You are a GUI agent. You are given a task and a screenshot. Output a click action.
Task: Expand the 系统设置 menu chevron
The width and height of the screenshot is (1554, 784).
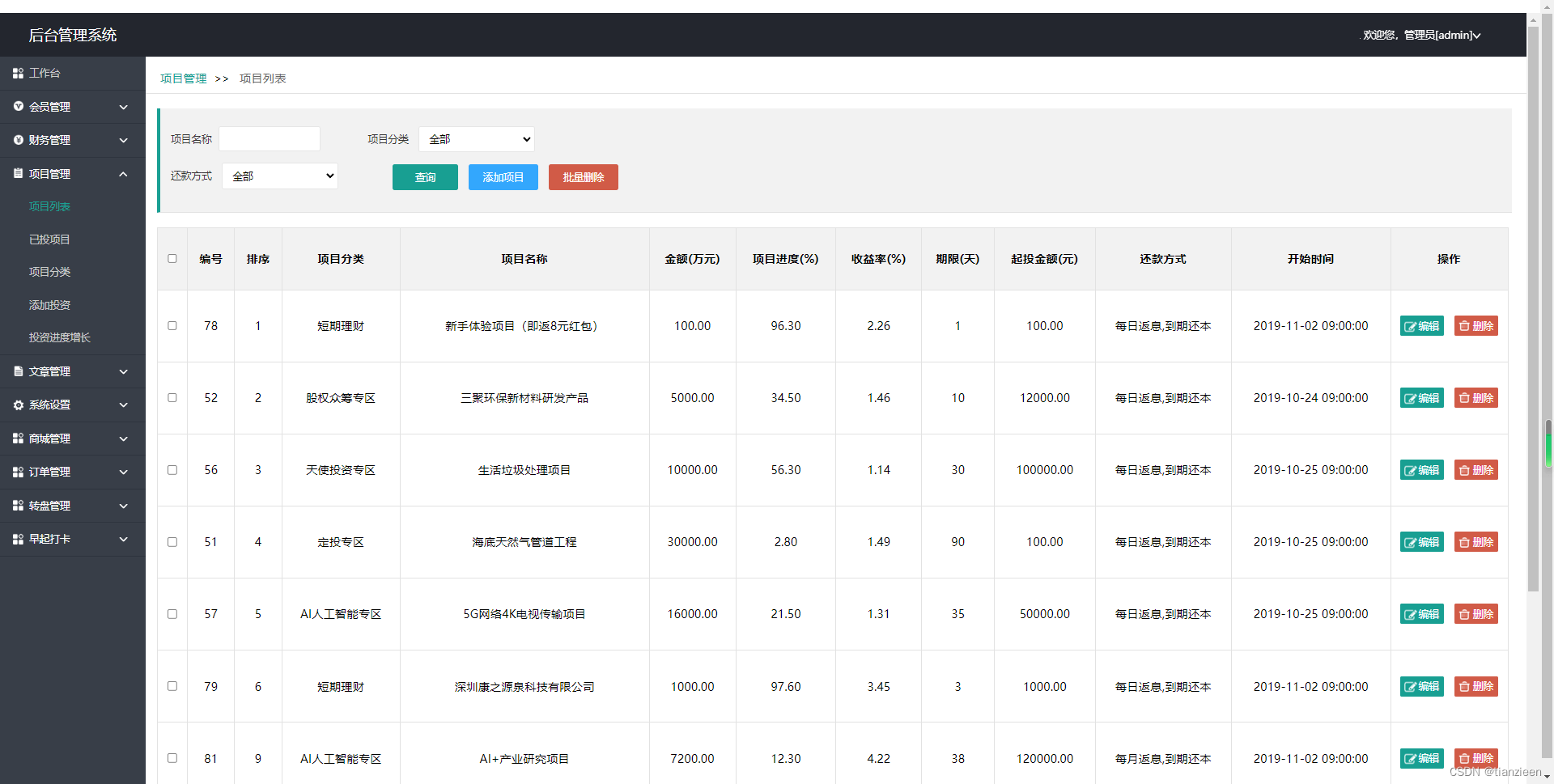click(x=124, y=405)
